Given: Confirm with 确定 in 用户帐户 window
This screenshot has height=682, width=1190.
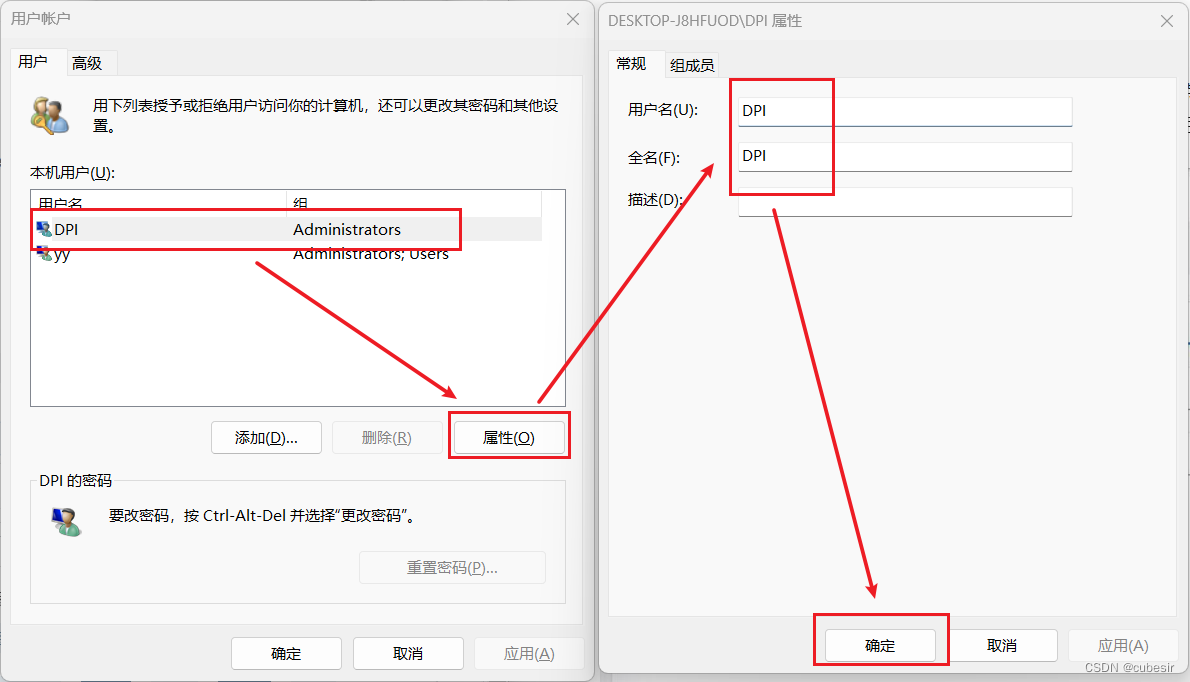Looking at the screenshot, I should point(286,653).
